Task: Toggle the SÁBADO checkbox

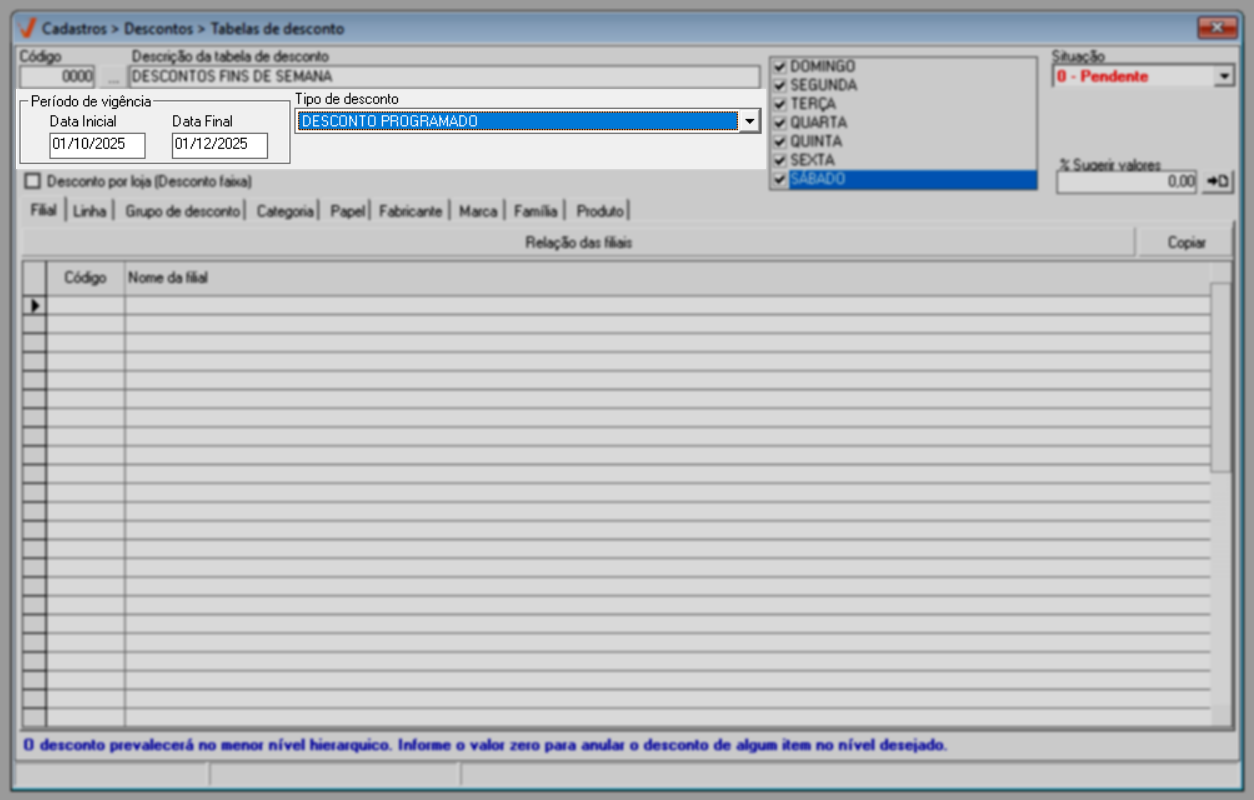Action: (780, 179)
